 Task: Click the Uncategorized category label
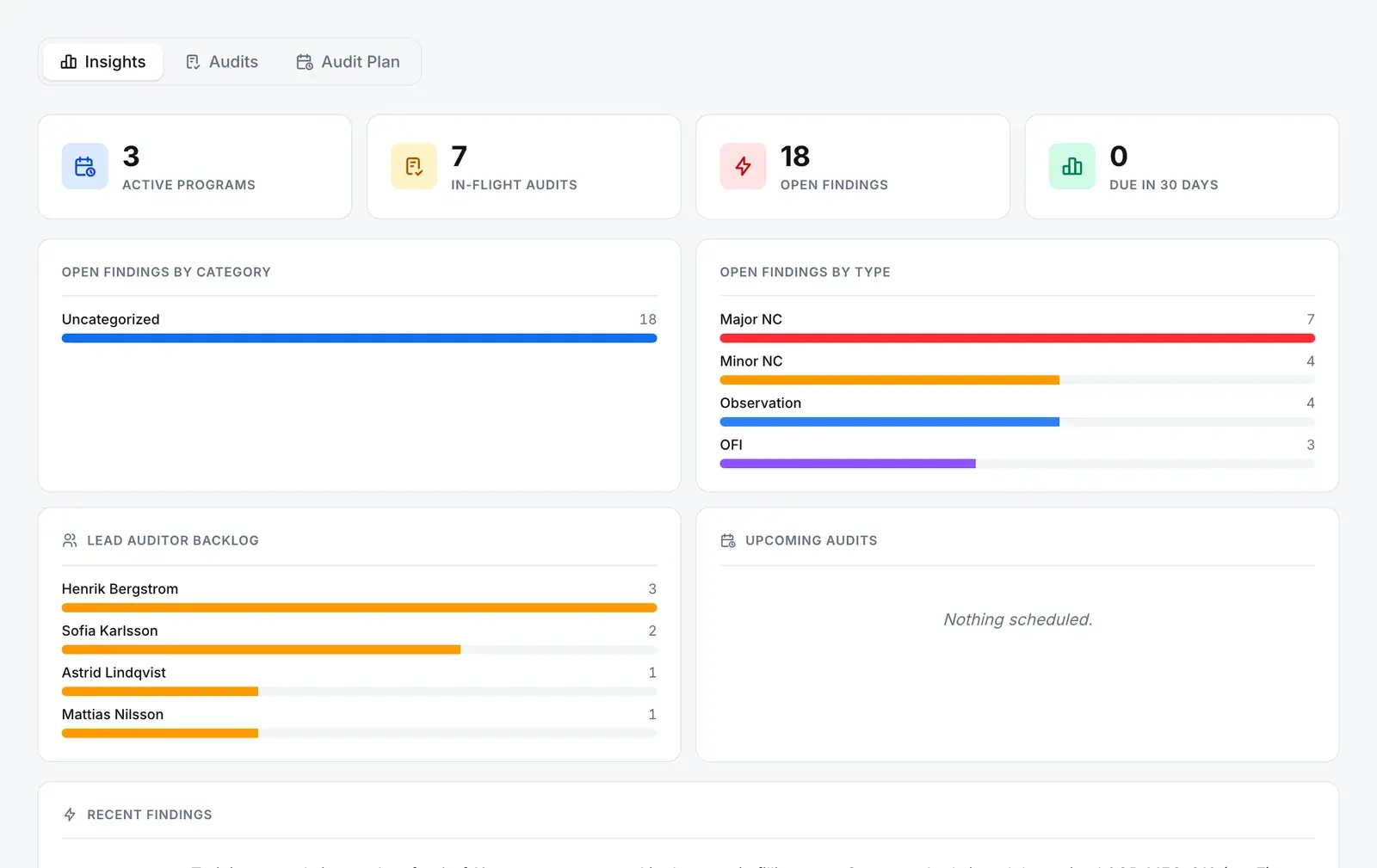tap(110, 319)
